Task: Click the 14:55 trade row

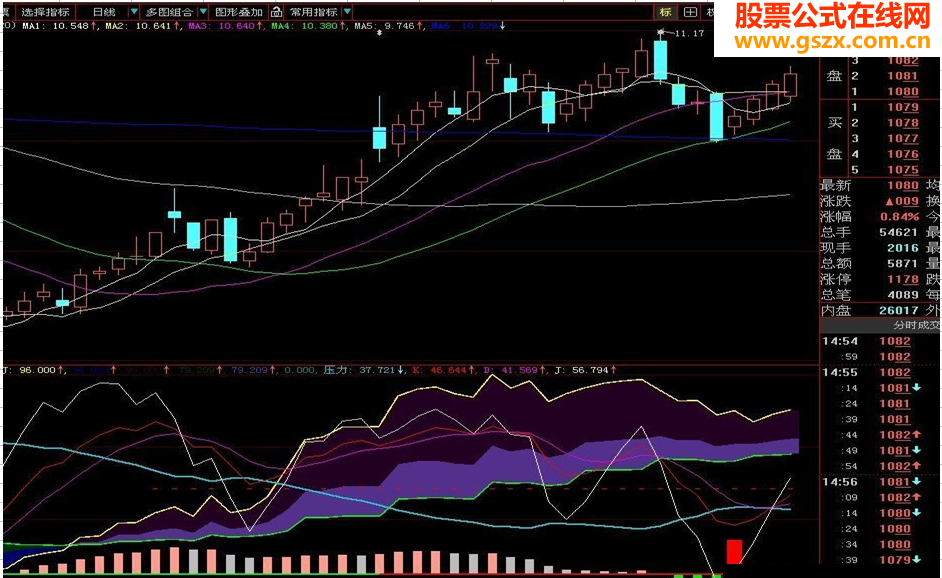Action: 881,372
